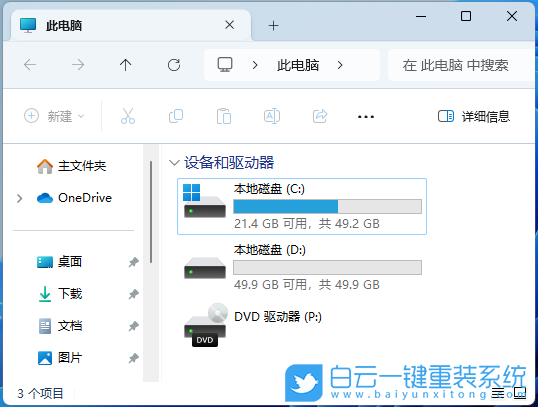538x407 pixels.
Task: Click in the 在 此电脑 中搜索 search box
Action: point(461,65)
